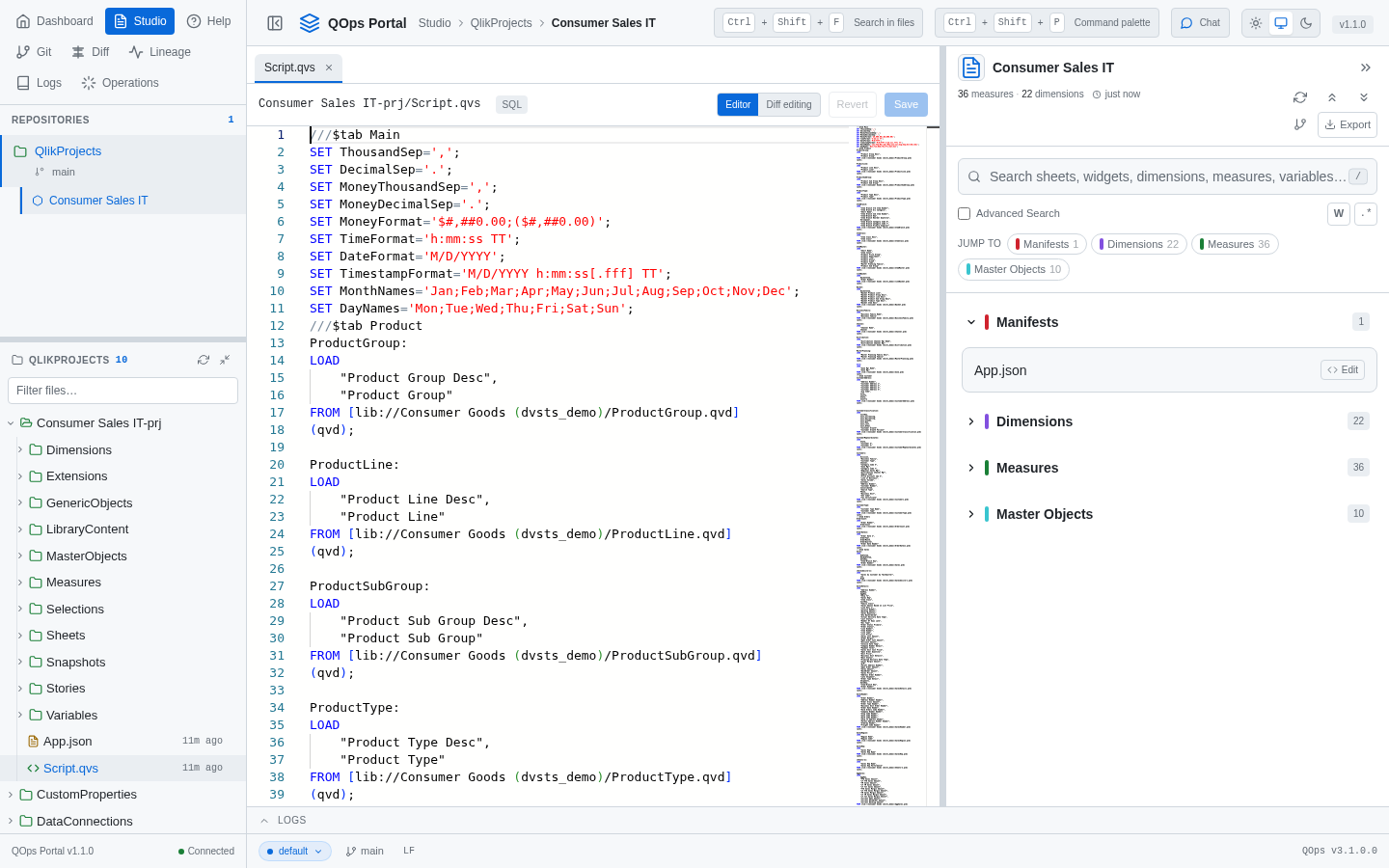
Task: Collapse all sections double-chevron up
Action: 1332,97
